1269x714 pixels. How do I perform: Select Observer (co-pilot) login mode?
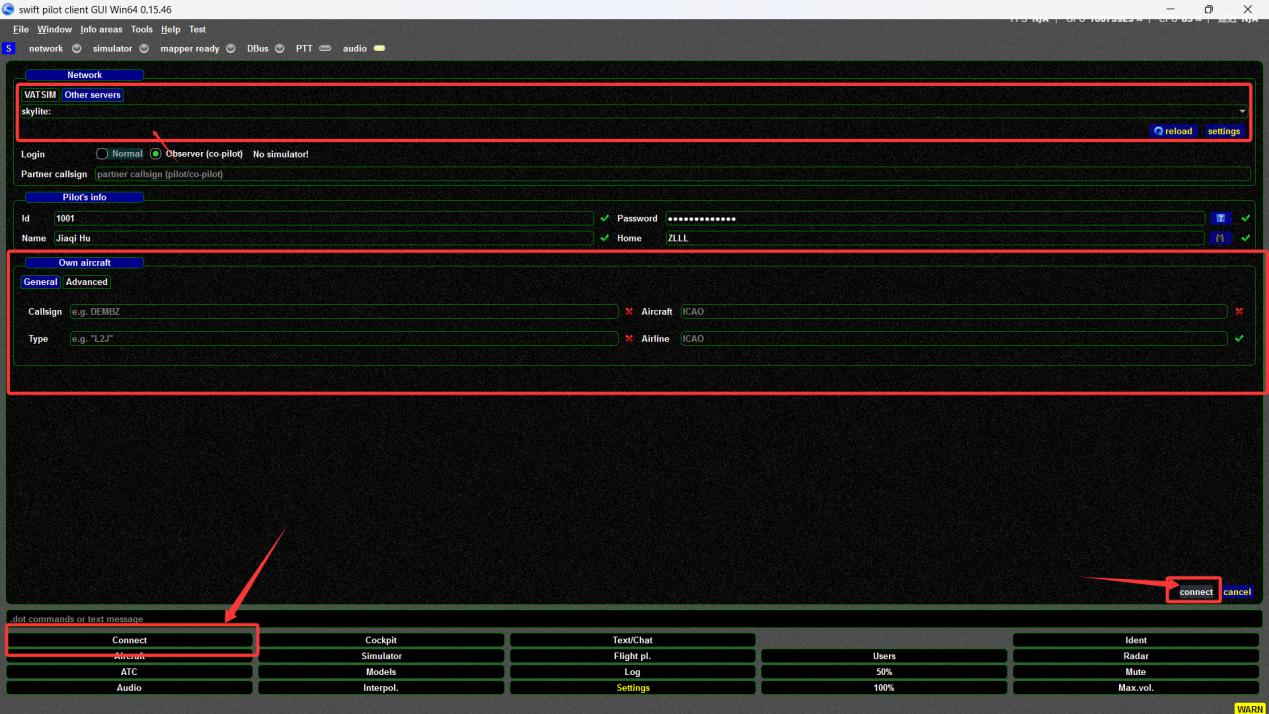point(196,154)
